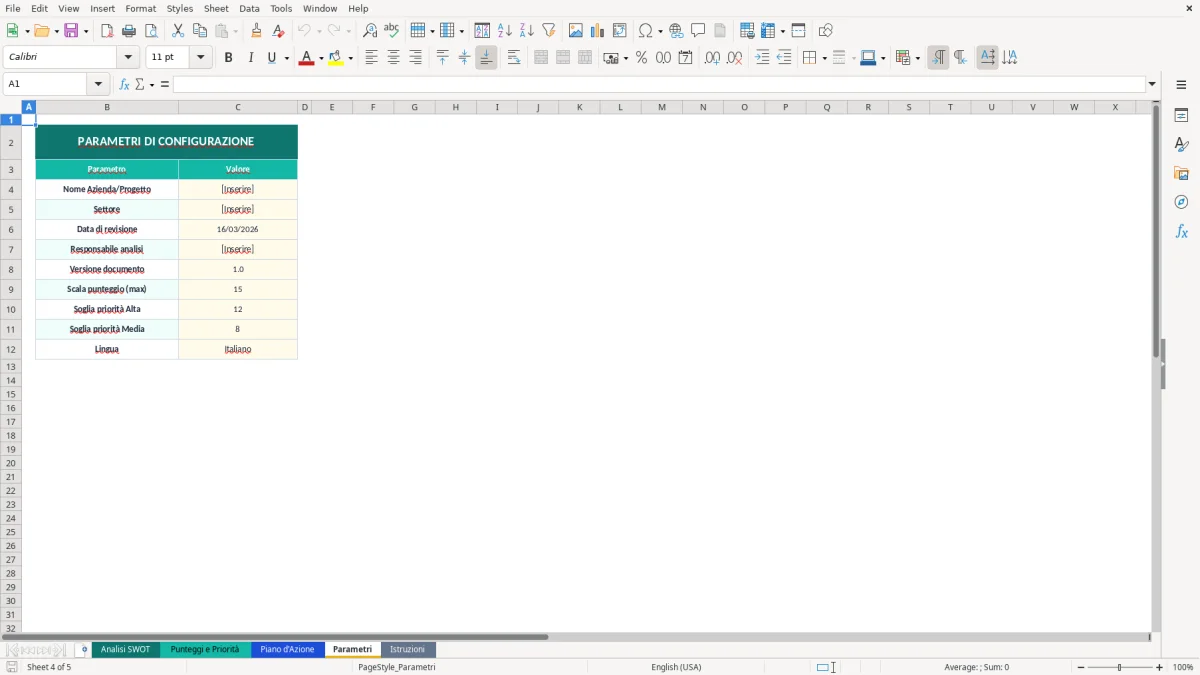Click the Copy icon
The height and width of the screenshot is (675, 1200).
[x=200, y=31]
